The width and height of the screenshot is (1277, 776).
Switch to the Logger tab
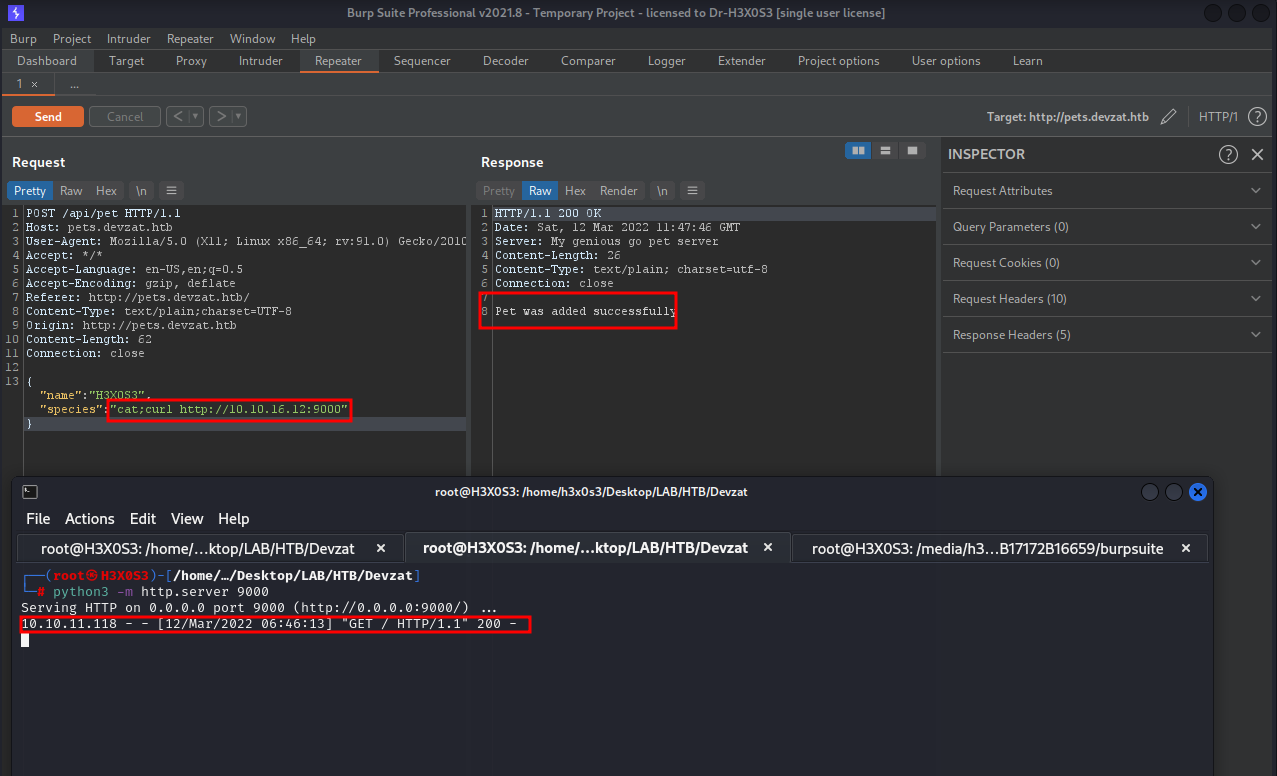pos(667,61)
